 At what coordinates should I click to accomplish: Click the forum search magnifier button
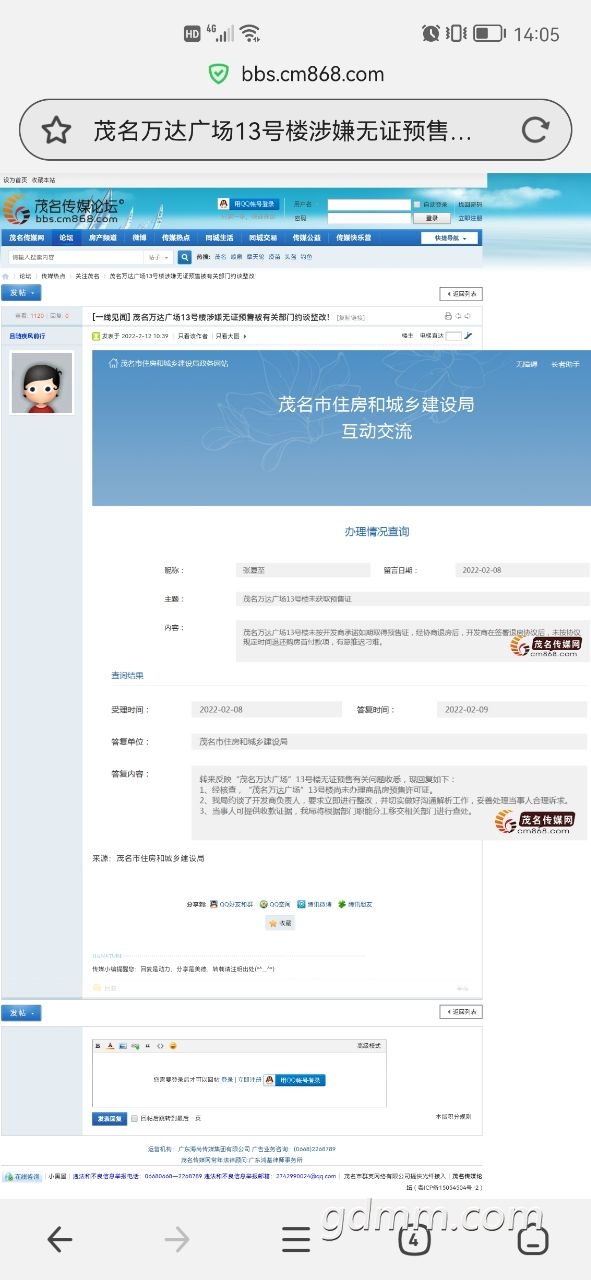[x=184, y=257]
